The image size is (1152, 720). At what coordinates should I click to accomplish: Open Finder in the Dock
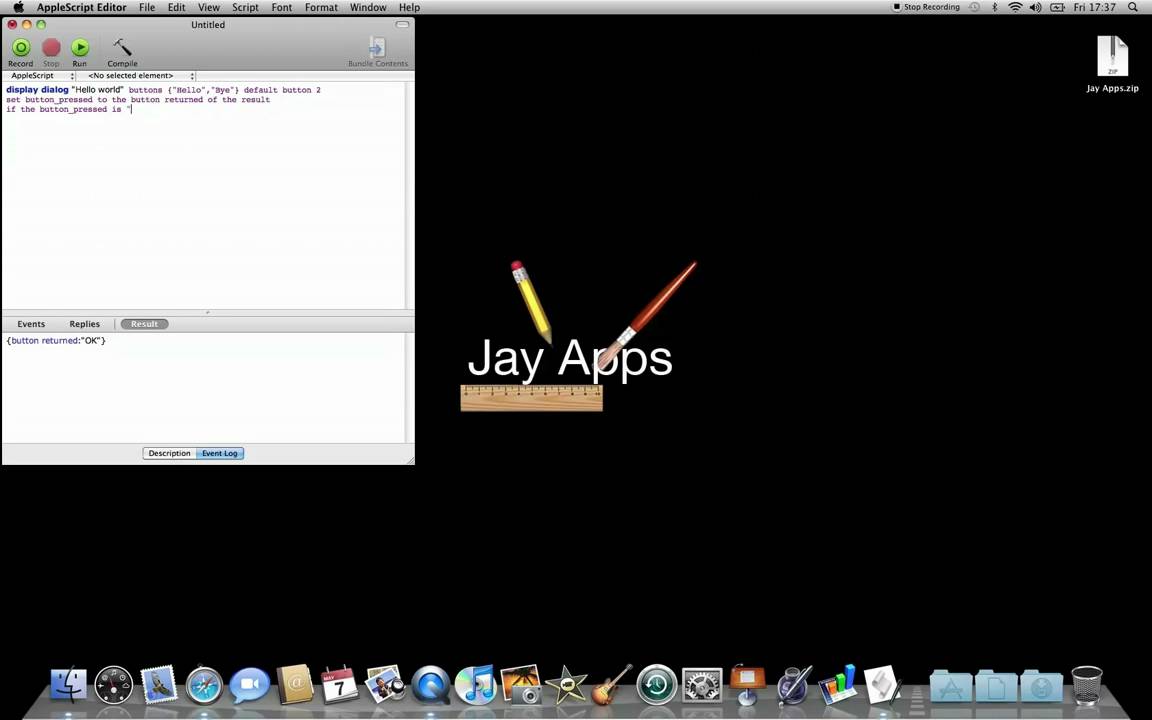[68, 684]
